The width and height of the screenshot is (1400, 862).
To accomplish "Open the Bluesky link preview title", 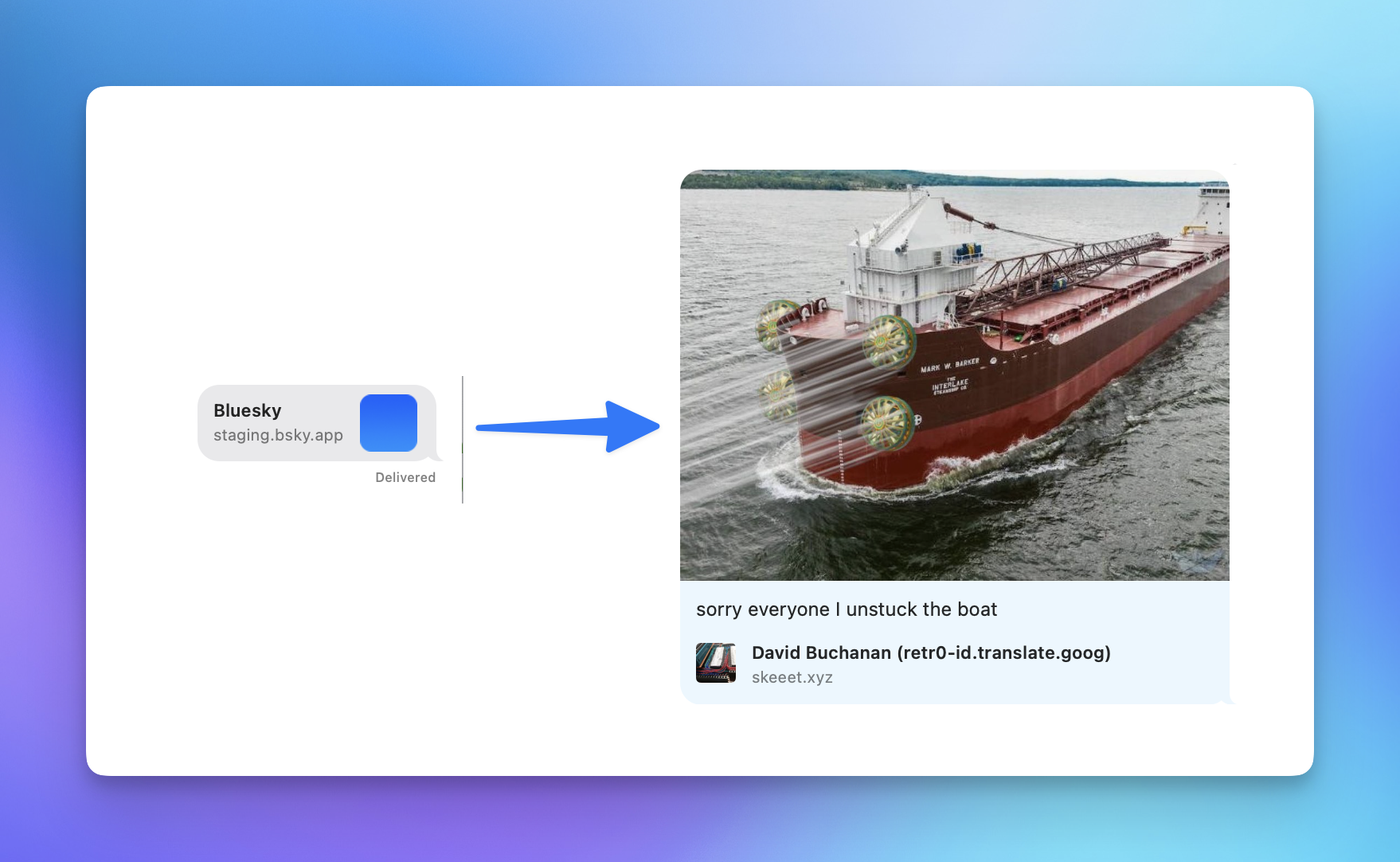I will click(x=248, y=410).
